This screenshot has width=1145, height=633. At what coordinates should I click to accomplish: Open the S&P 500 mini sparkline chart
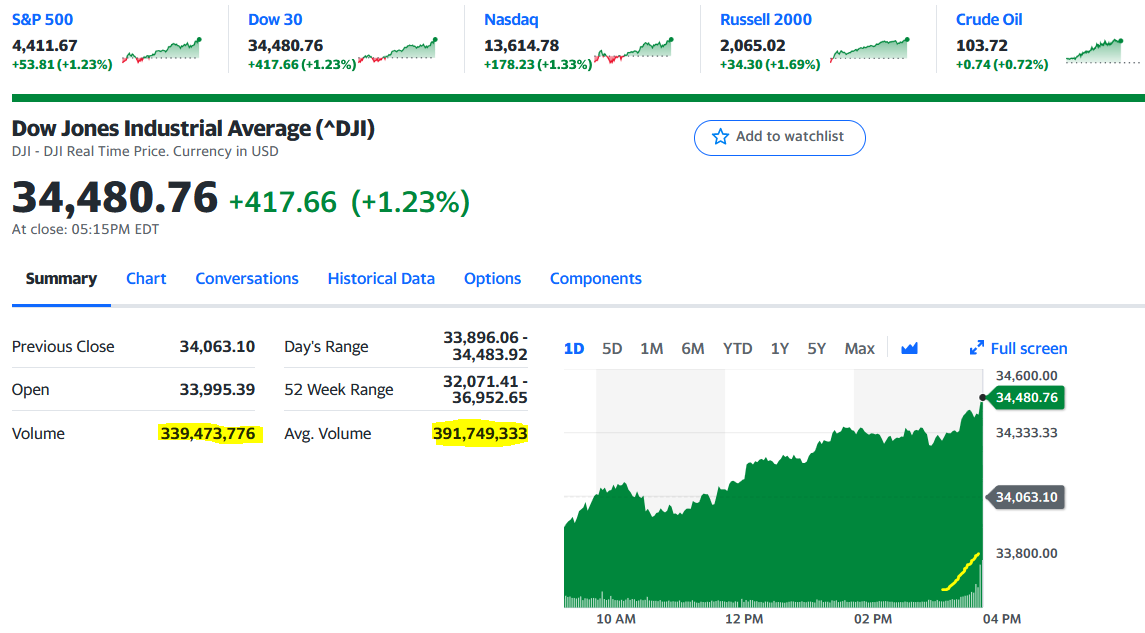click(161, 50)
